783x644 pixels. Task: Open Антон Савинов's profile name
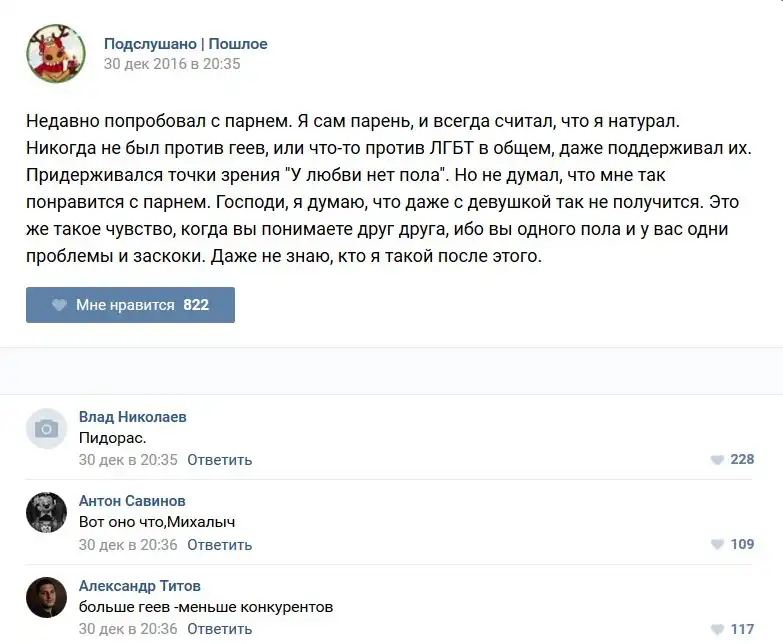click(x=132, y=501)
